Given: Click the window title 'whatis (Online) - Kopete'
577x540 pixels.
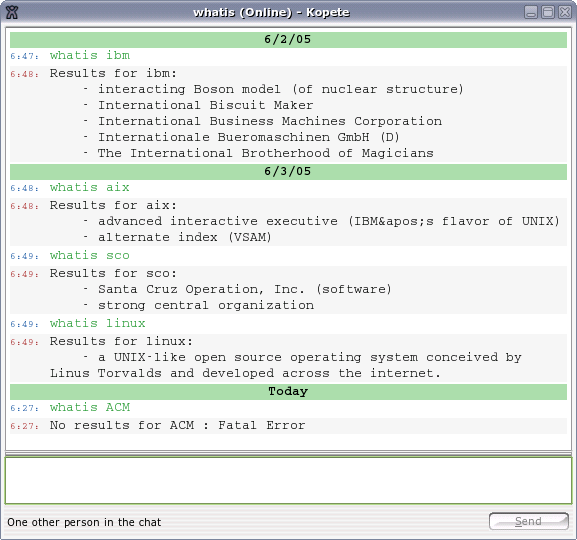Looking at the screenshot, I should point(272,13).
